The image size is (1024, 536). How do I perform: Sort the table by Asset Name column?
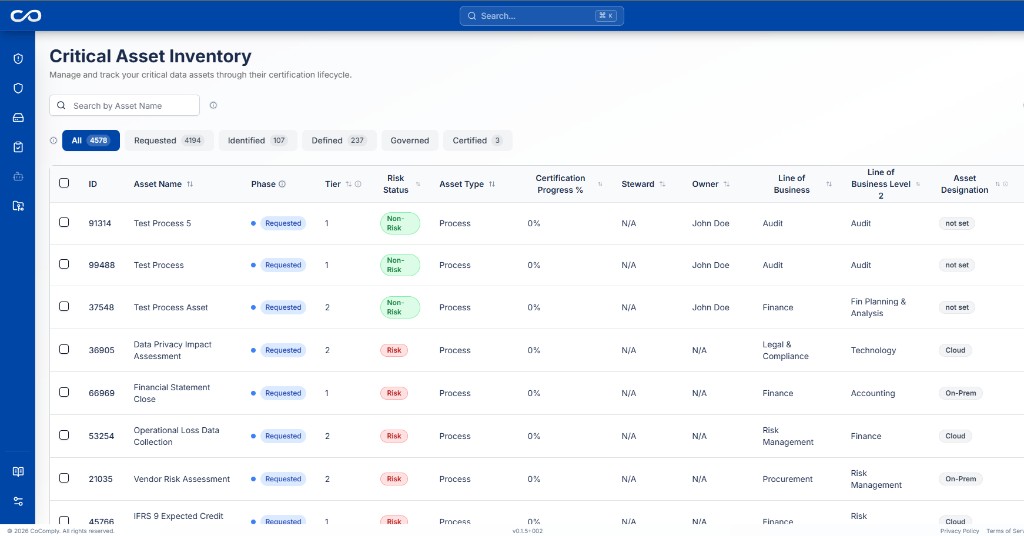(189, 184)
